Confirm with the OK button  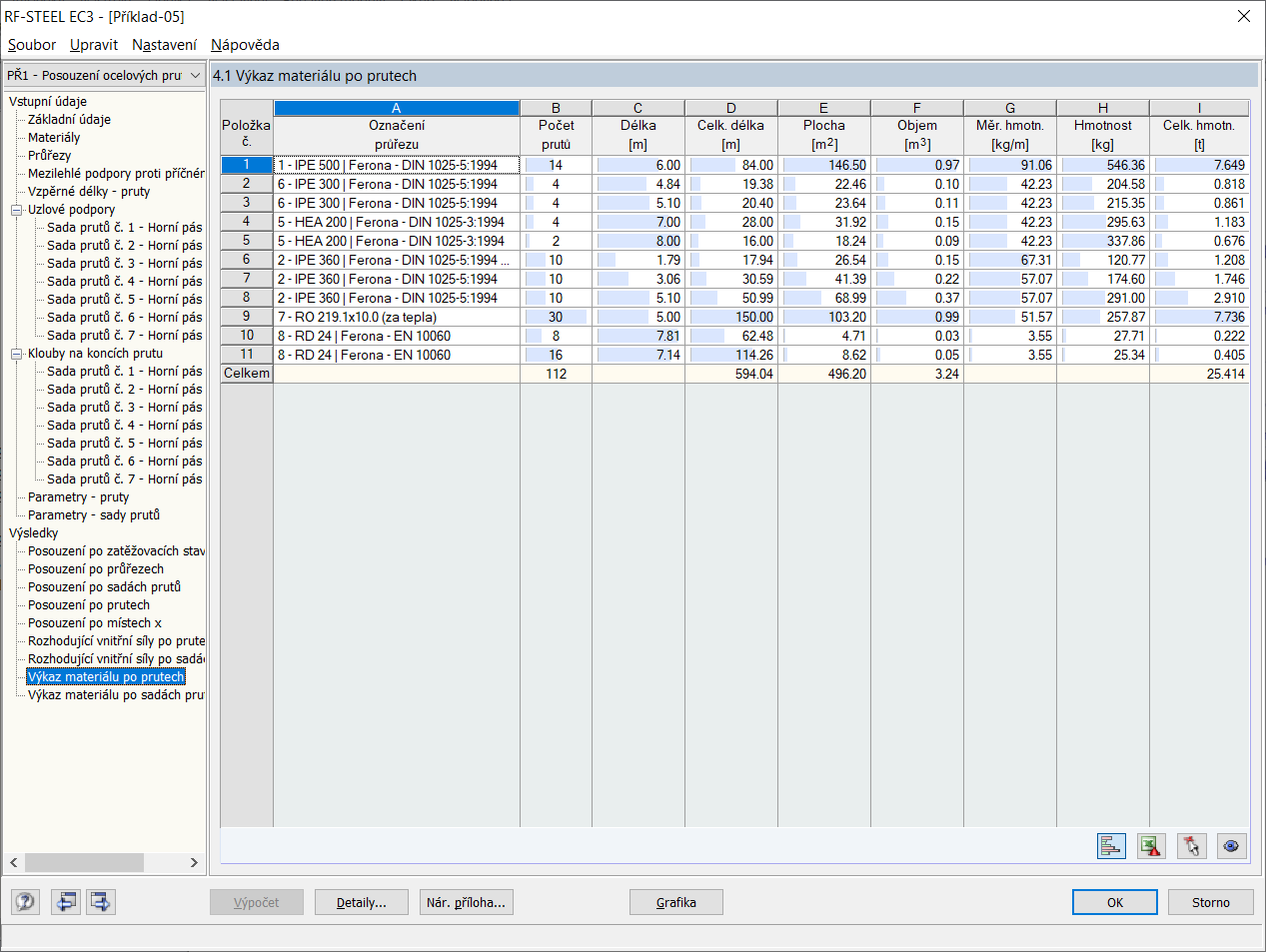[1115, 902]
